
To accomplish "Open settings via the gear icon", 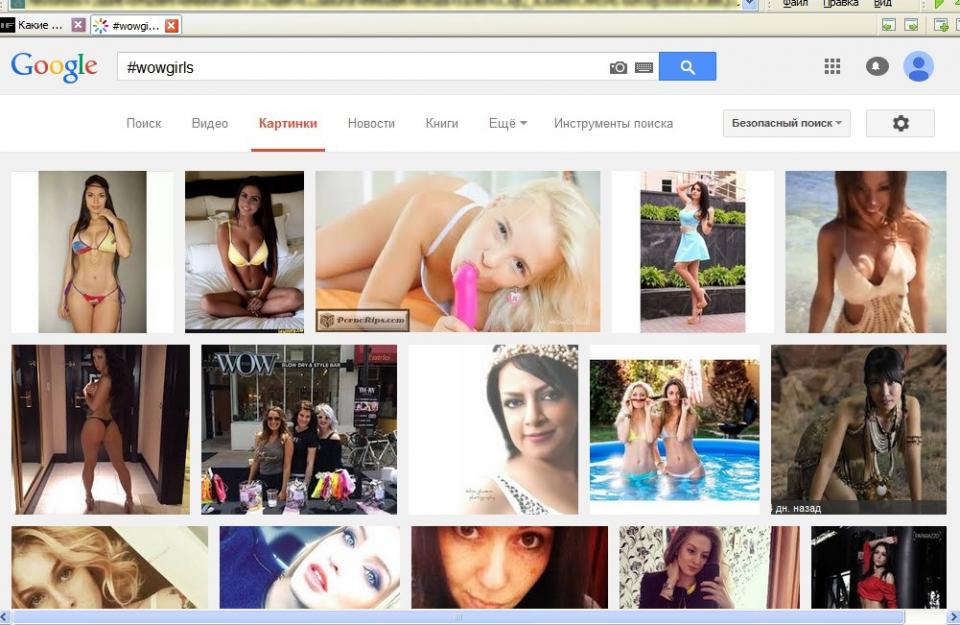I will click(900, 123).
